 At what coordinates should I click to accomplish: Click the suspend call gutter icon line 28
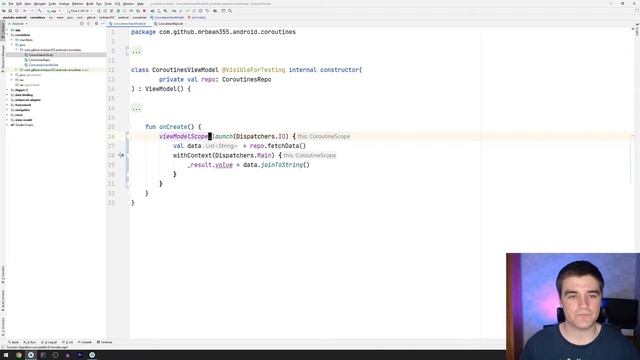click(x=121, y=155)
